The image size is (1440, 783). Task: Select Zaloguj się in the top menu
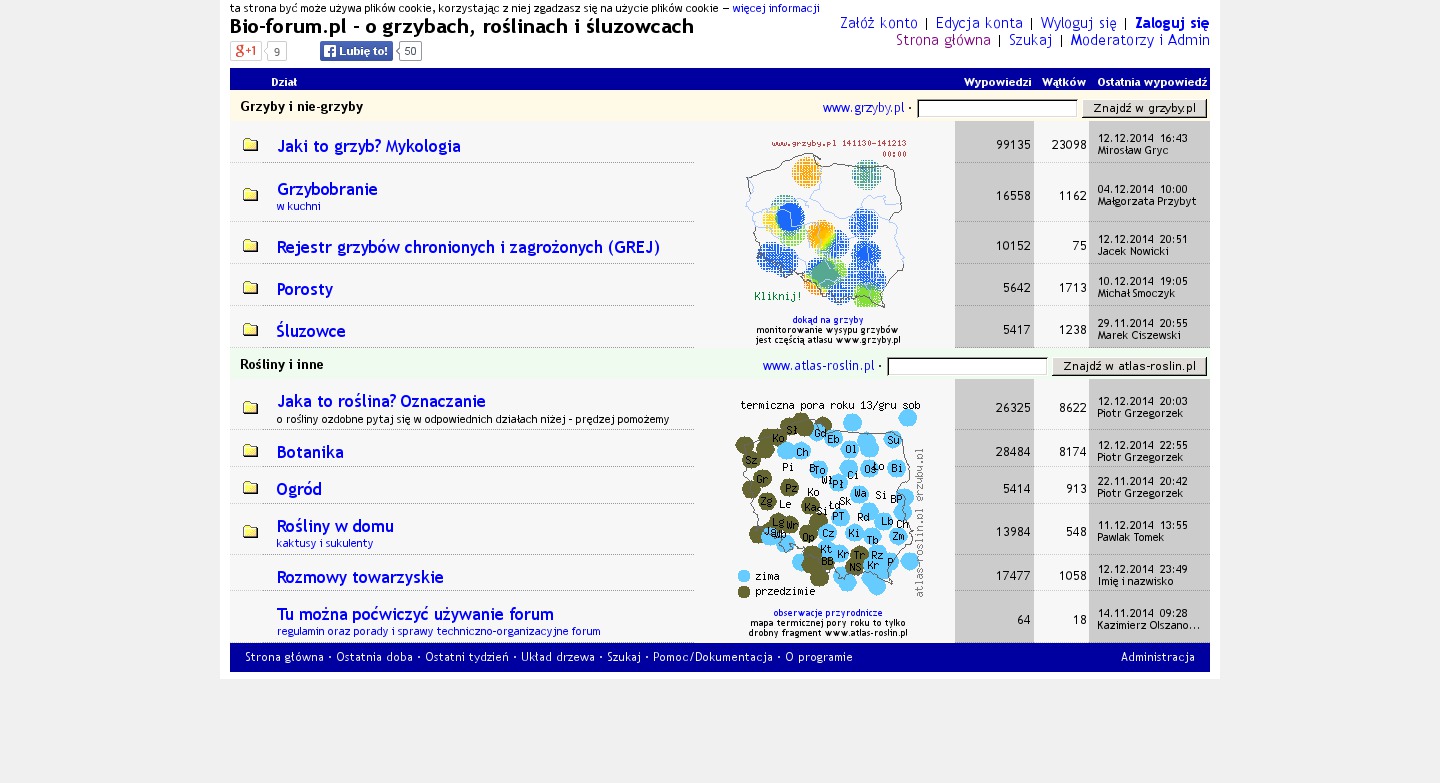[x=1172, y=23]
